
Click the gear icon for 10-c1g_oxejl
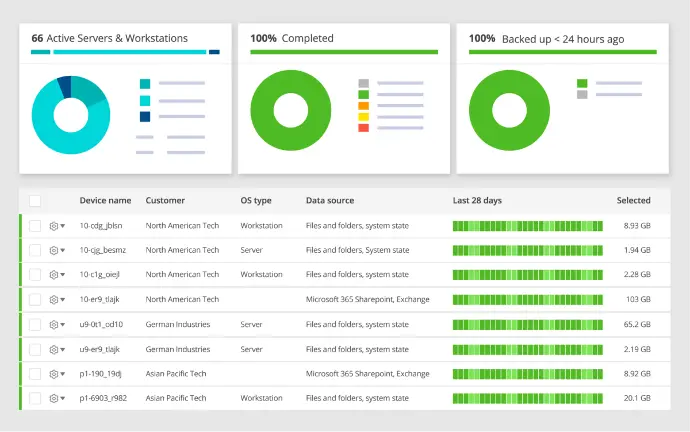(54, 275)
